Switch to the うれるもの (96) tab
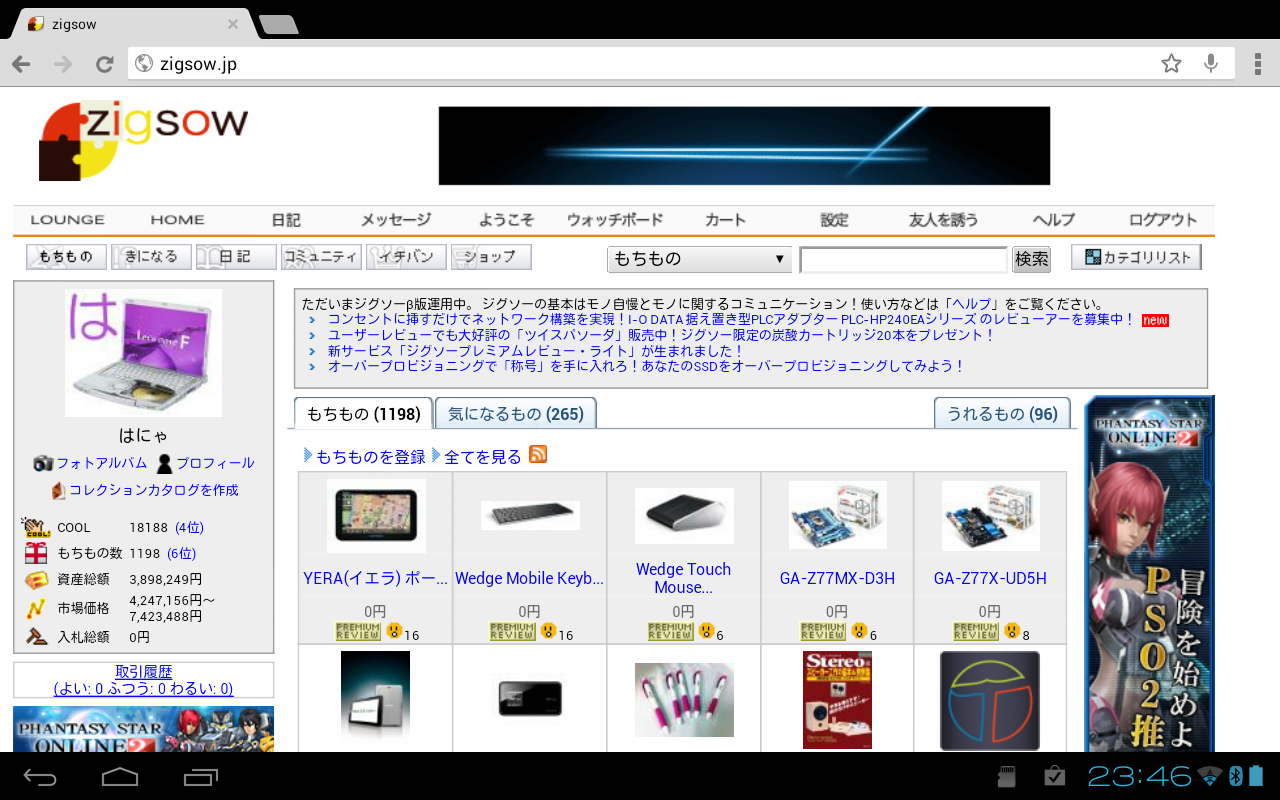The image size is (1280, 800). pyautogui.click(x=1002, y=413)
